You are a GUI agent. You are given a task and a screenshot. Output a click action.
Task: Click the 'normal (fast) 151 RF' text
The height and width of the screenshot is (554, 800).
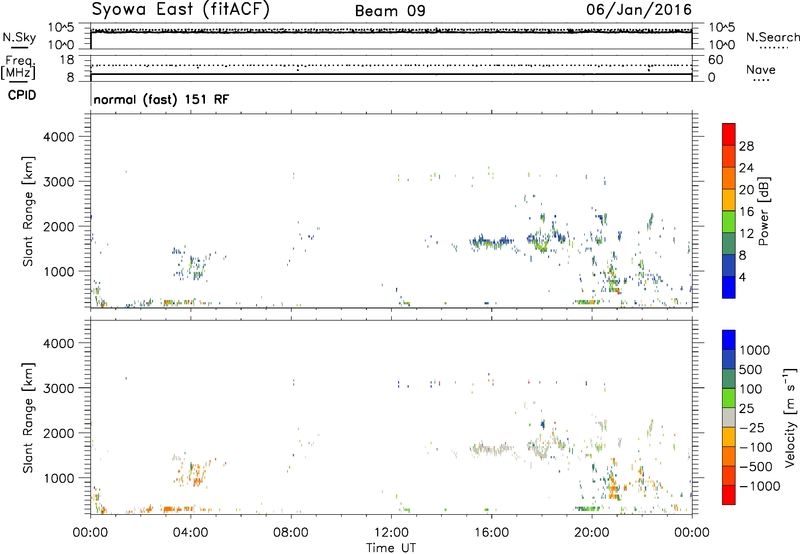(x=161, y=99)
